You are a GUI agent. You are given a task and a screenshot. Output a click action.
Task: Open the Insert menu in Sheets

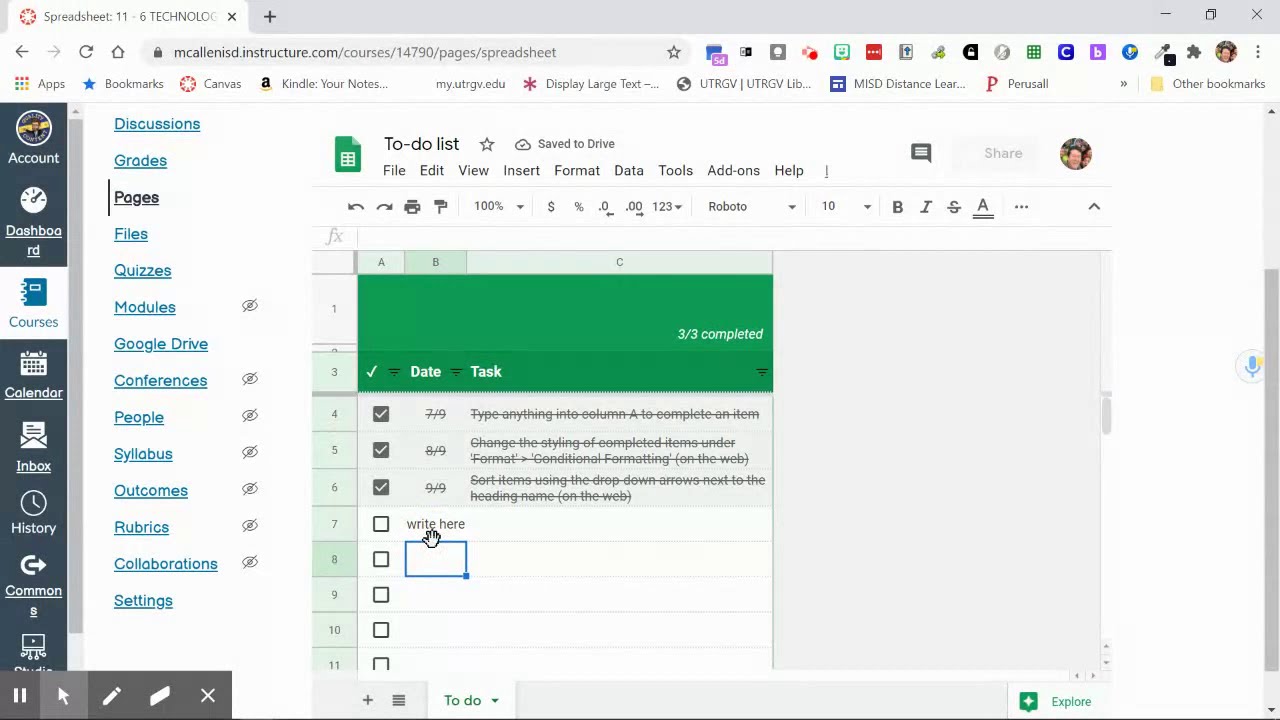pos(521,171)
